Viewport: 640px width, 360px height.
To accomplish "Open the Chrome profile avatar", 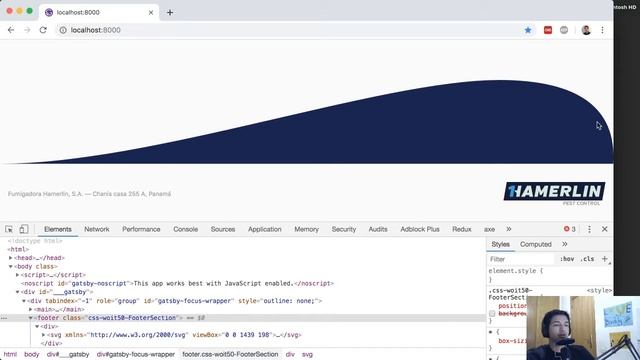I will coord(586,30).
